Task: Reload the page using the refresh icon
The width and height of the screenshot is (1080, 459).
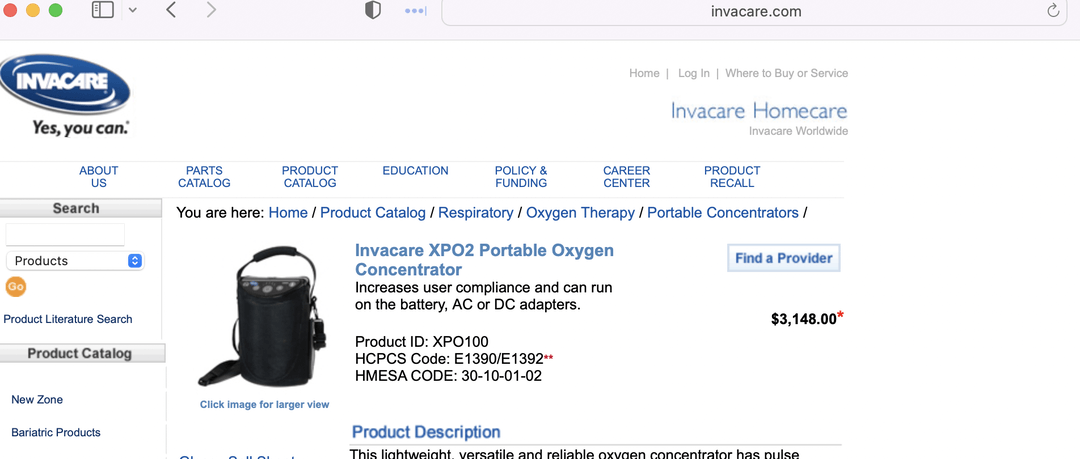Action: click(1053, 12)
